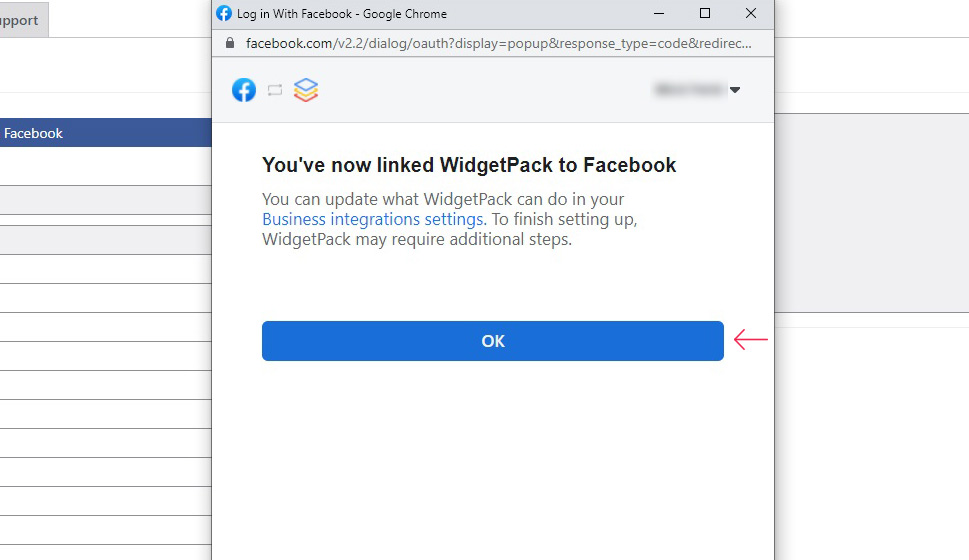Viewport: 969px width, 560px height.
Task: Click the heading "You've now linked WidgetPack to Facebook"
Action: [x=469, y=165]
